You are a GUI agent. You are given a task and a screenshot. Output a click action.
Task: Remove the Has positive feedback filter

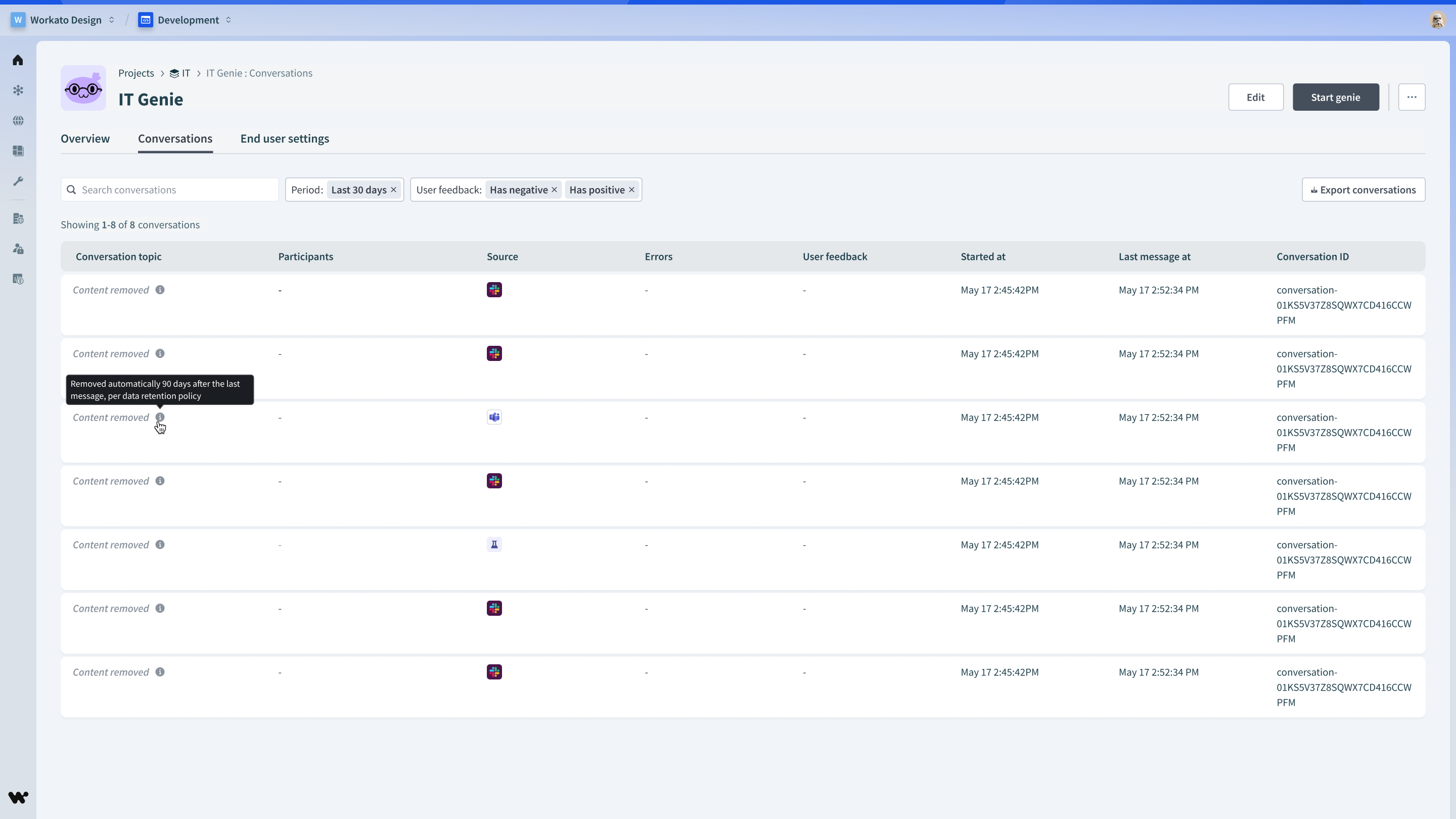point(632,190)
